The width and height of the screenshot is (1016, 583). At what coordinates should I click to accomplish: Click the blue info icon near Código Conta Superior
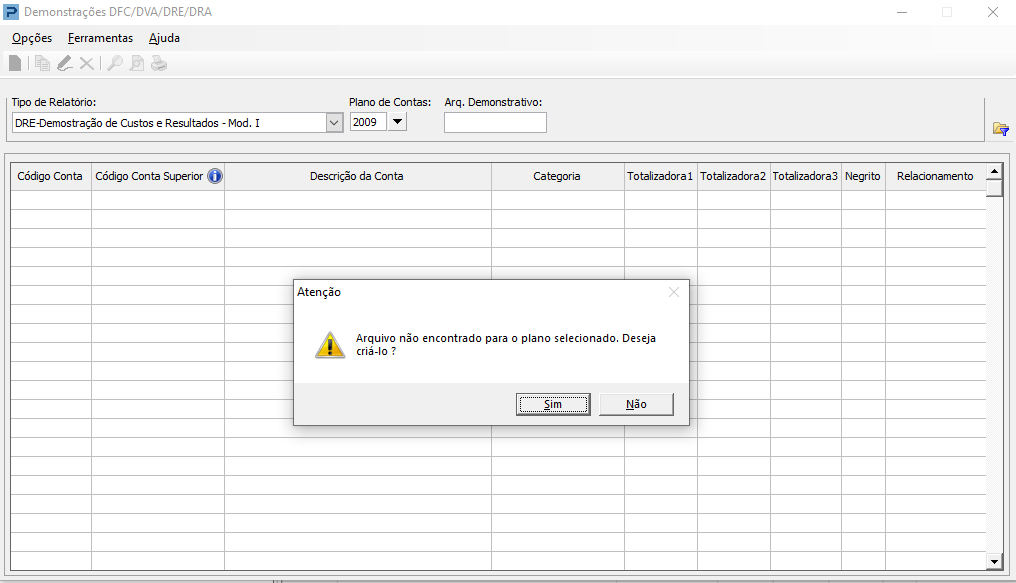(215, 176)
